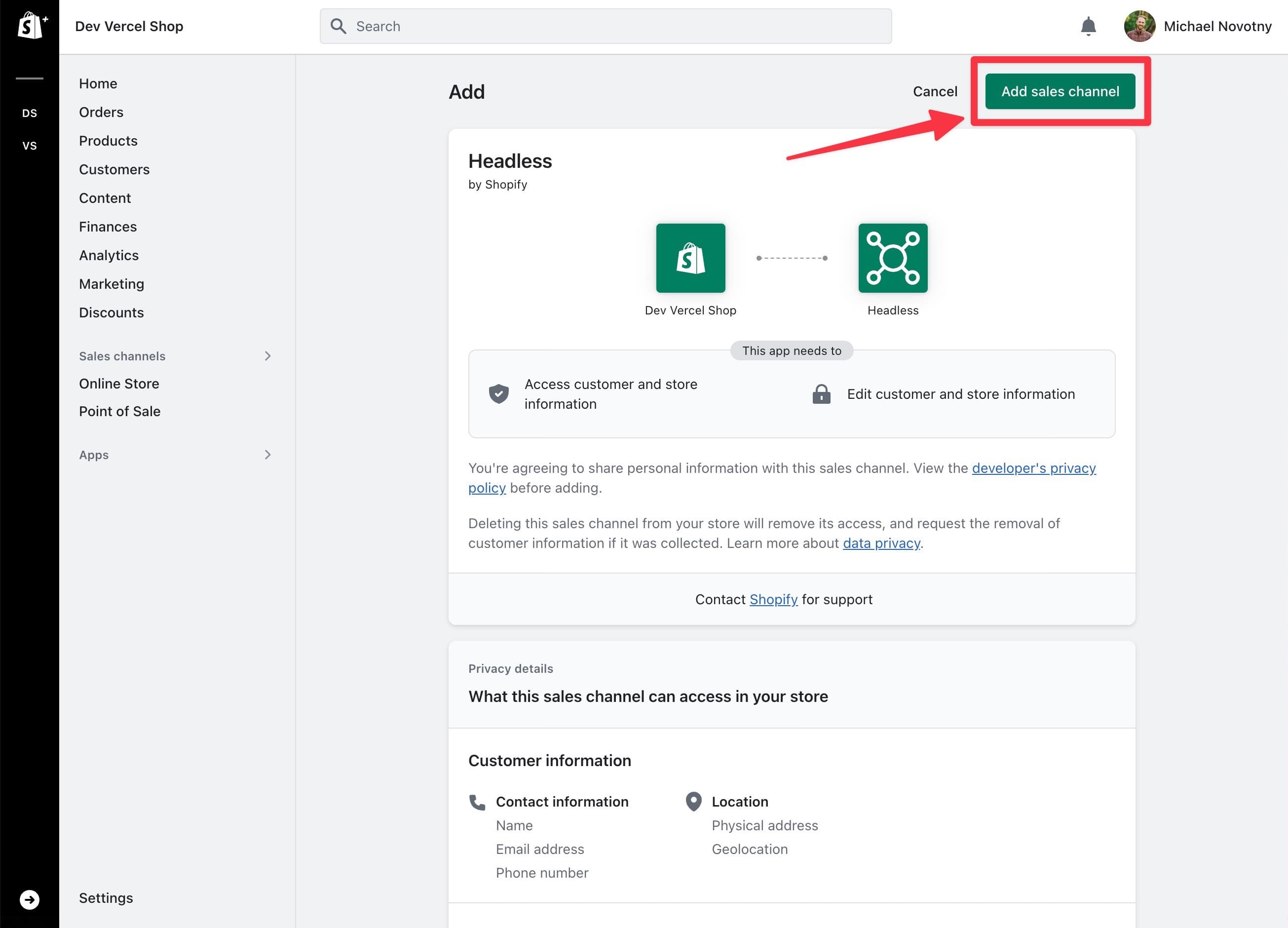Click the Headless channel icon

click(x=893, y=258)
